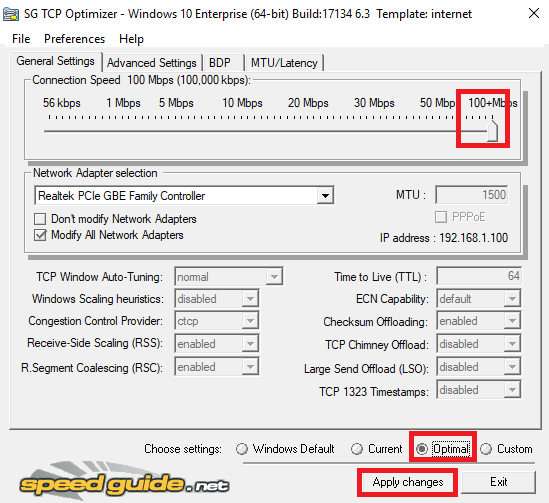The image size is (549, 503).
Task: Open Windows Scaling heuristics dropdown
Action: click(216, 299)
